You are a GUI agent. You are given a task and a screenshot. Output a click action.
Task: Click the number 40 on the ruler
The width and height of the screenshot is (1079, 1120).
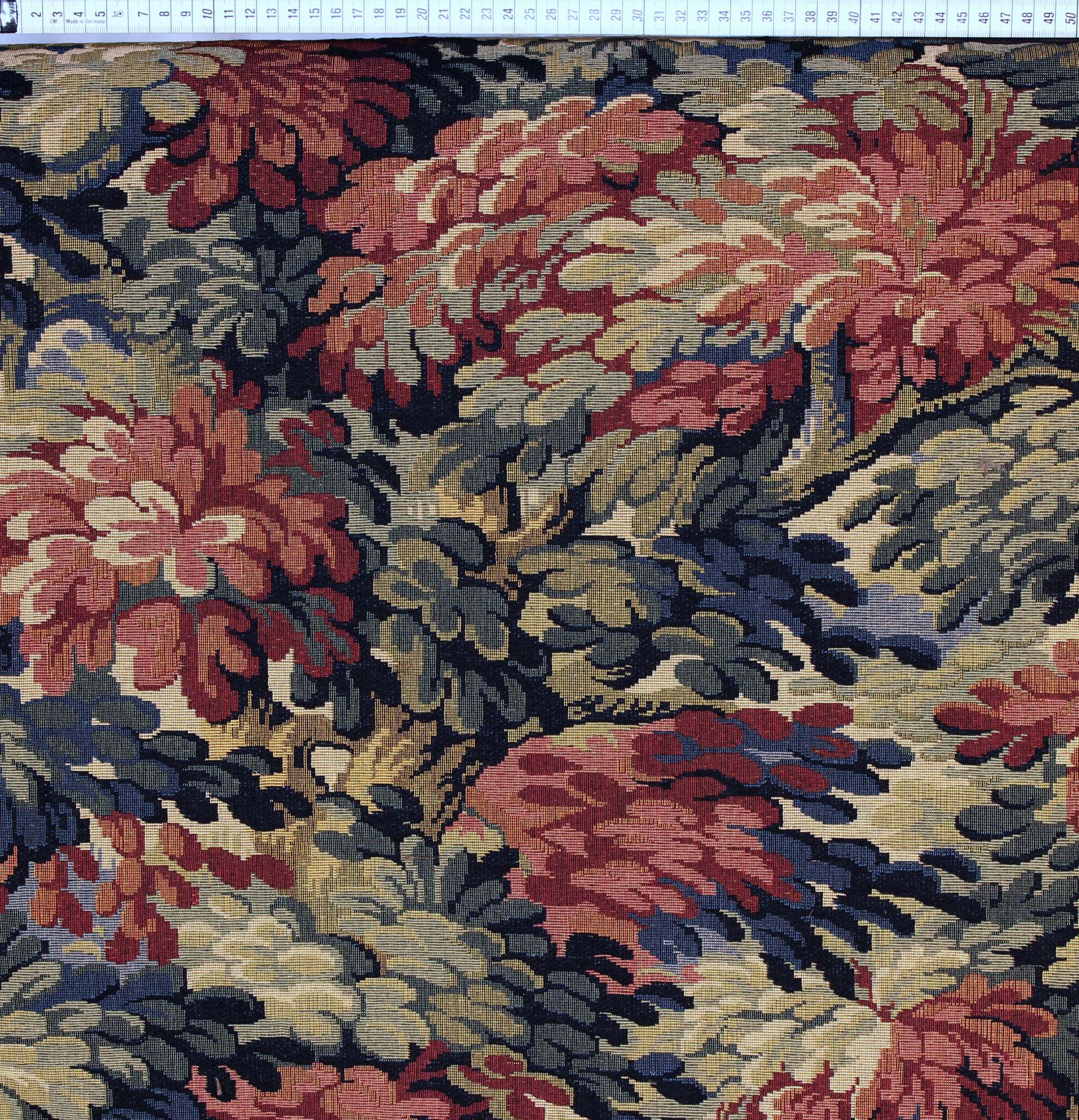pos(854,18)
